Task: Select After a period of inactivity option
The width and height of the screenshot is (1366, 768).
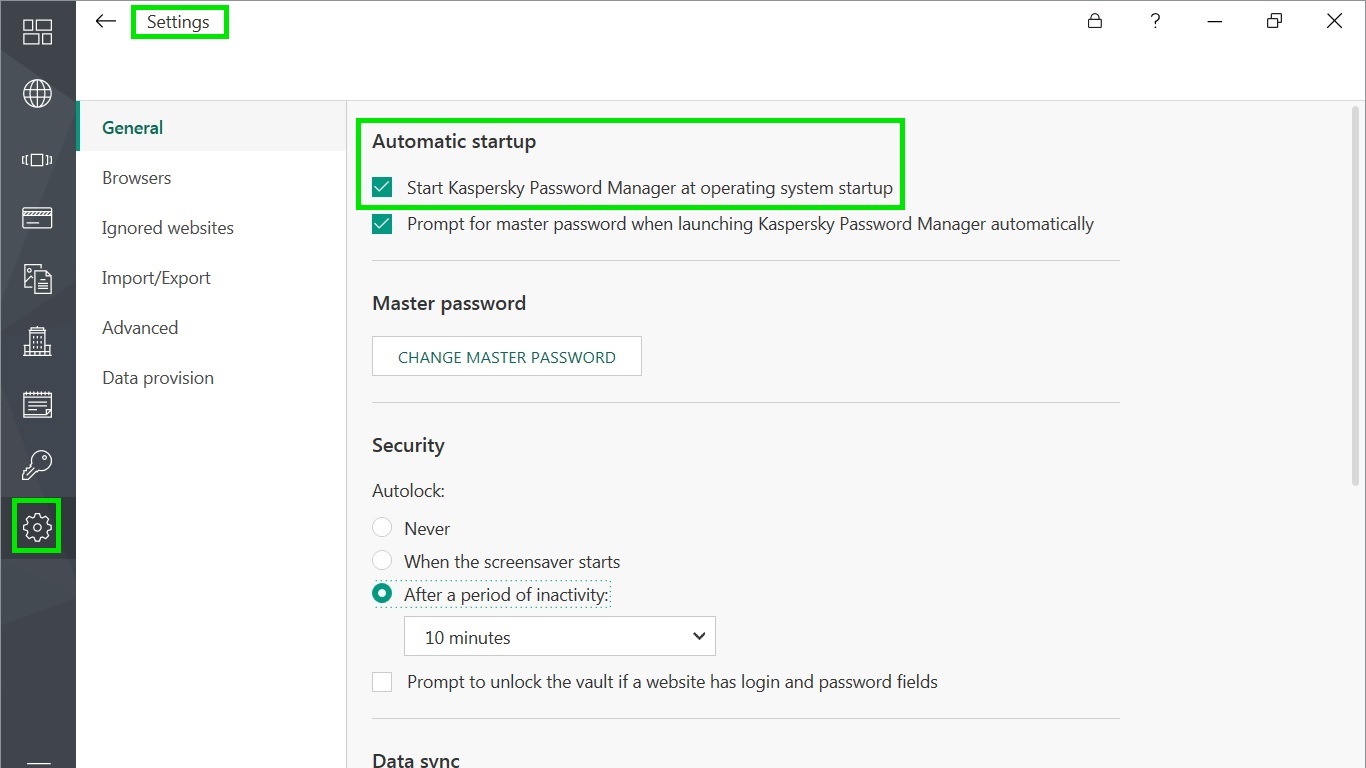Action: coord(382,594)
